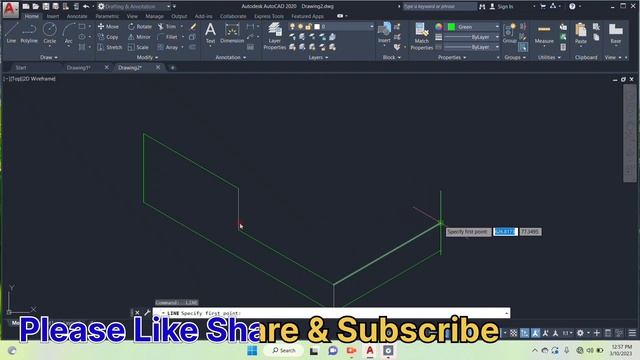640x360 pixels.
Task: Open Layer Properties manager
Action: pos(275,36)
